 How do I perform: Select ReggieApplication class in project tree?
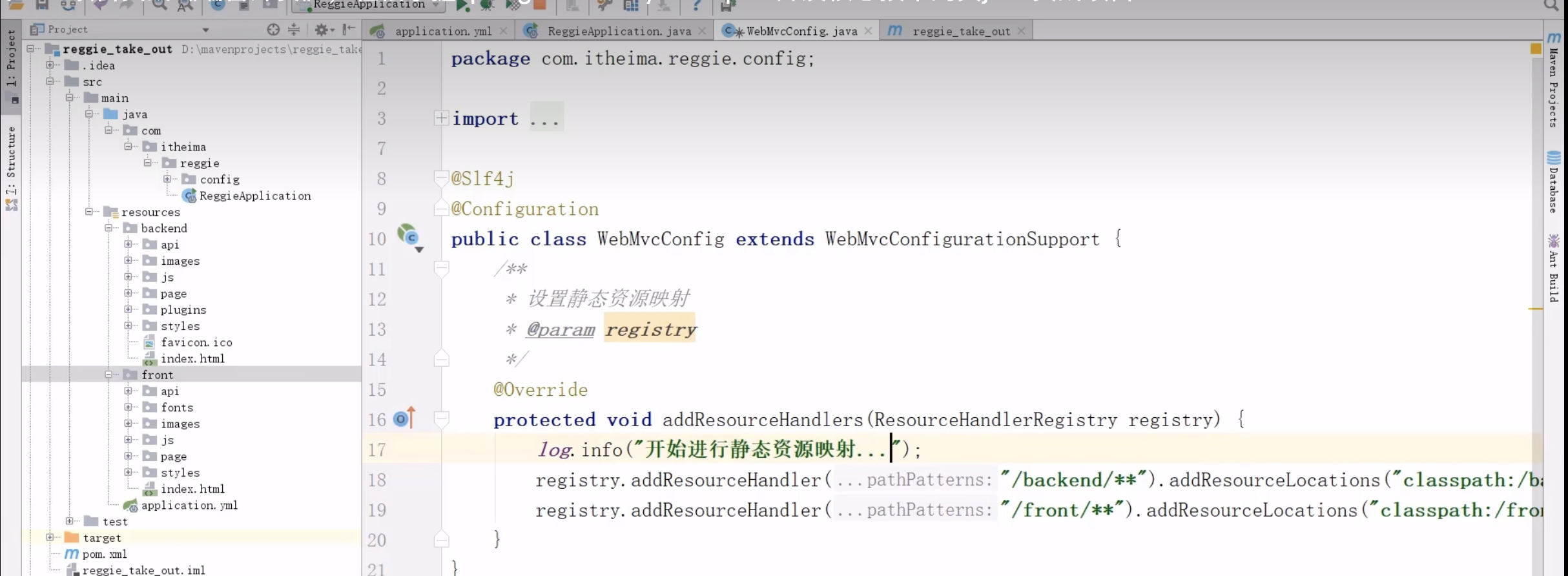click(x=254, y=196)
